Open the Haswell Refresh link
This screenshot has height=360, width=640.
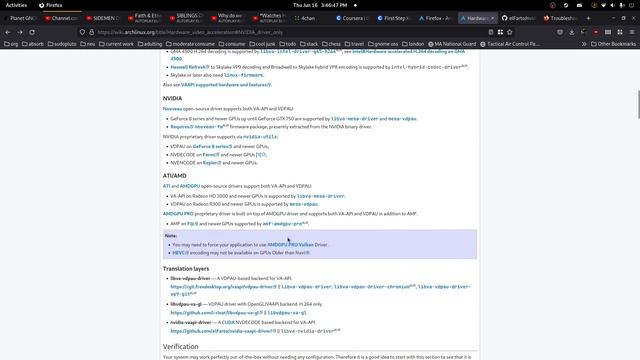(189, 67)
